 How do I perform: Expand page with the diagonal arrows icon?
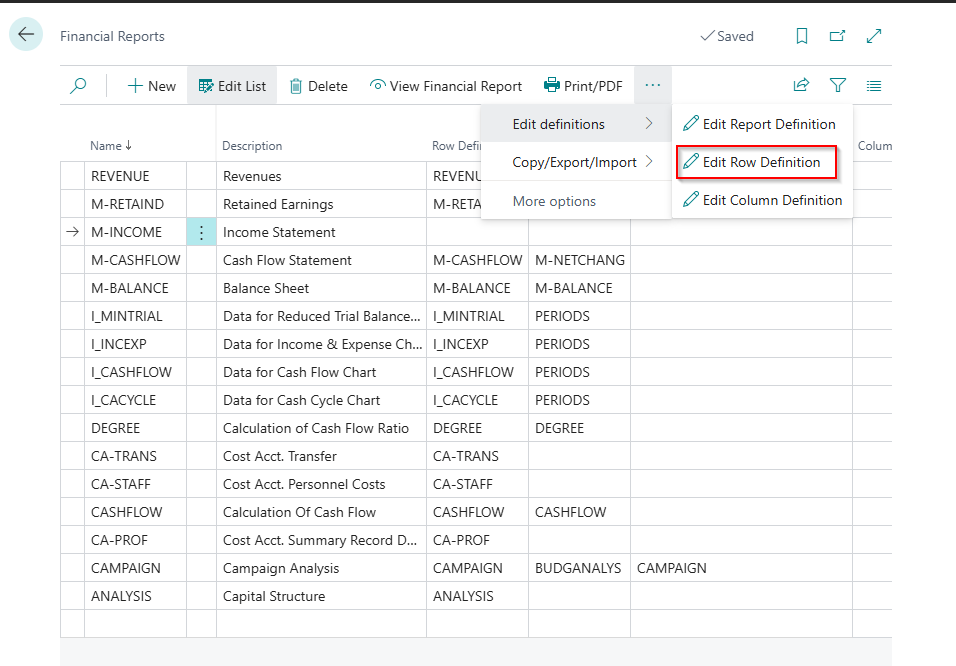tap(874, 37)
